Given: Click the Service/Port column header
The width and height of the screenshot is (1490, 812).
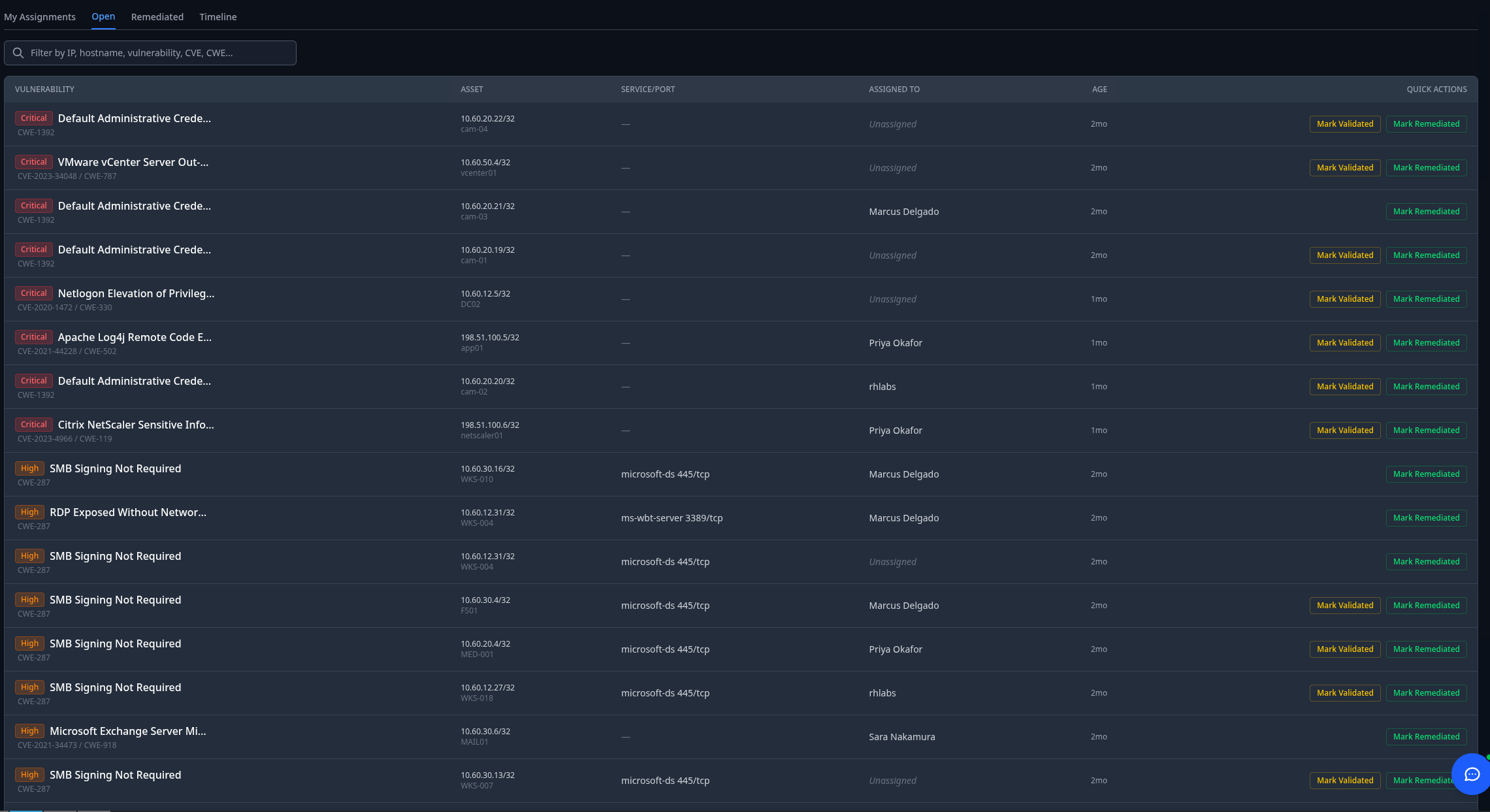Looking at the screenshot, I should [x=648, y=89].
